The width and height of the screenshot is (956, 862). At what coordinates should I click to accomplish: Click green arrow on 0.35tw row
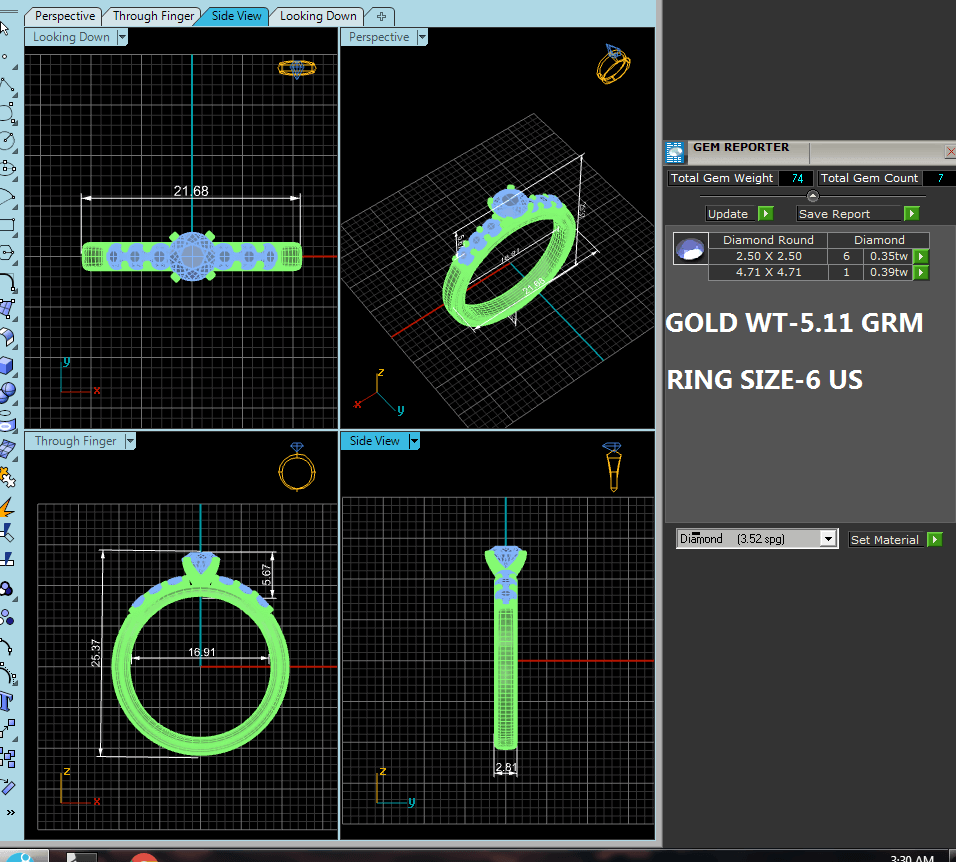[921, 257]
